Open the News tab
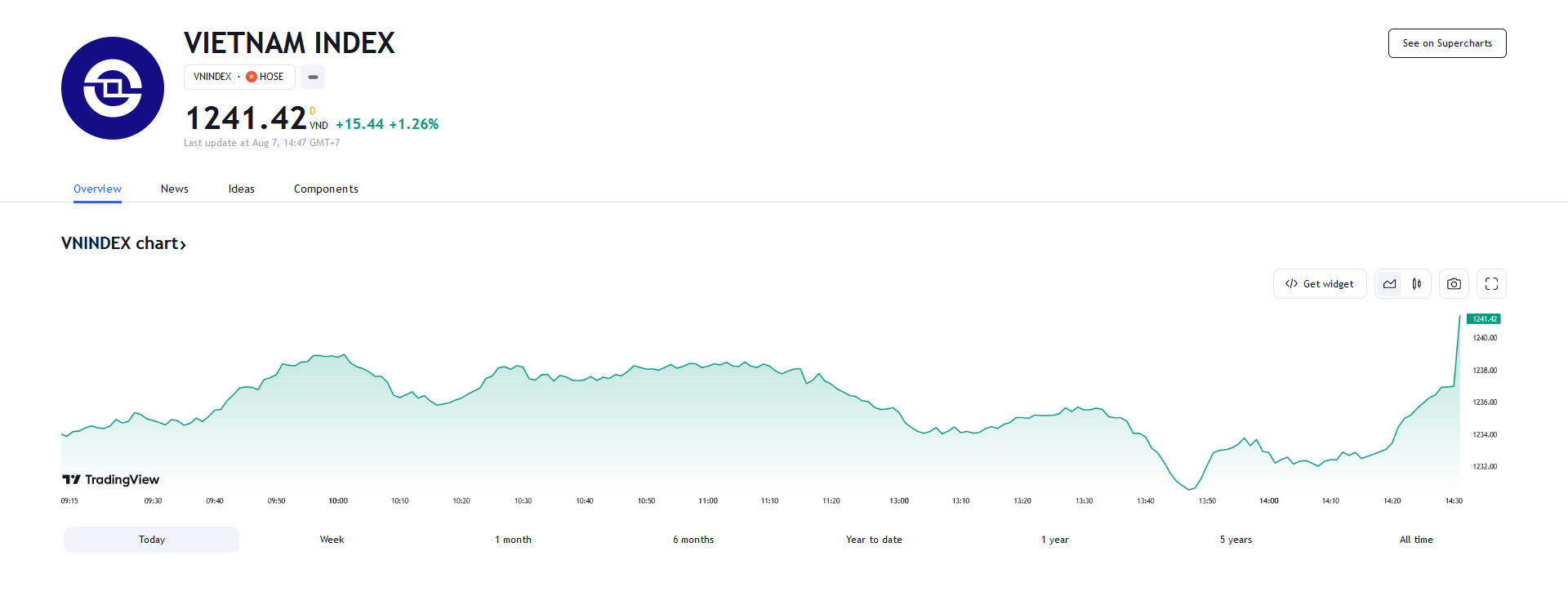 point(175,189)
